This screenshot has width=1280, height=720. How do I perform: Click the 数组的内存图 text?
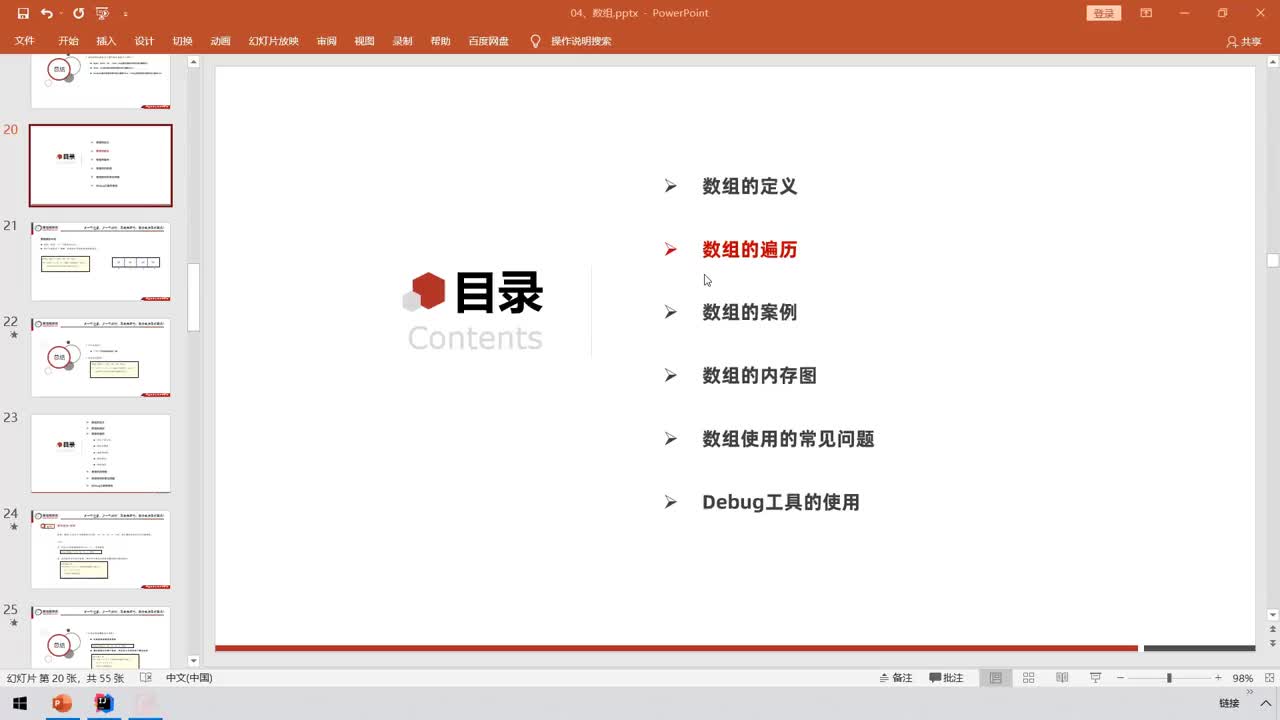pos(759,376)
